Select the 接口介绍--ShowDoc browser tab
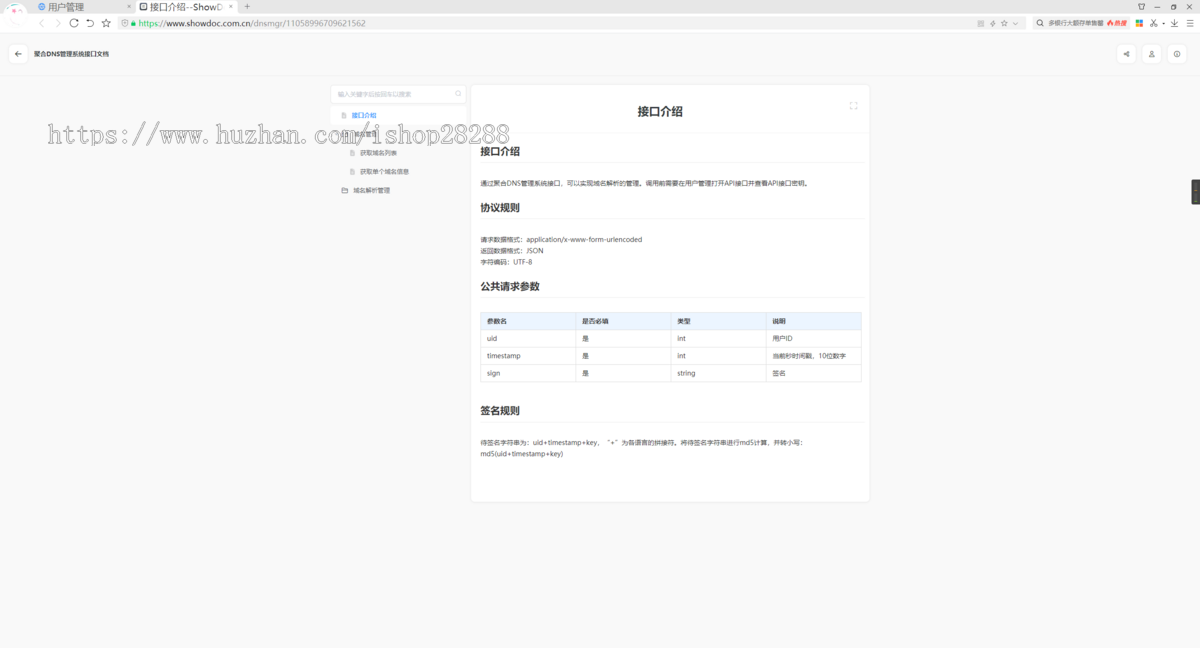 pos(186,7)
